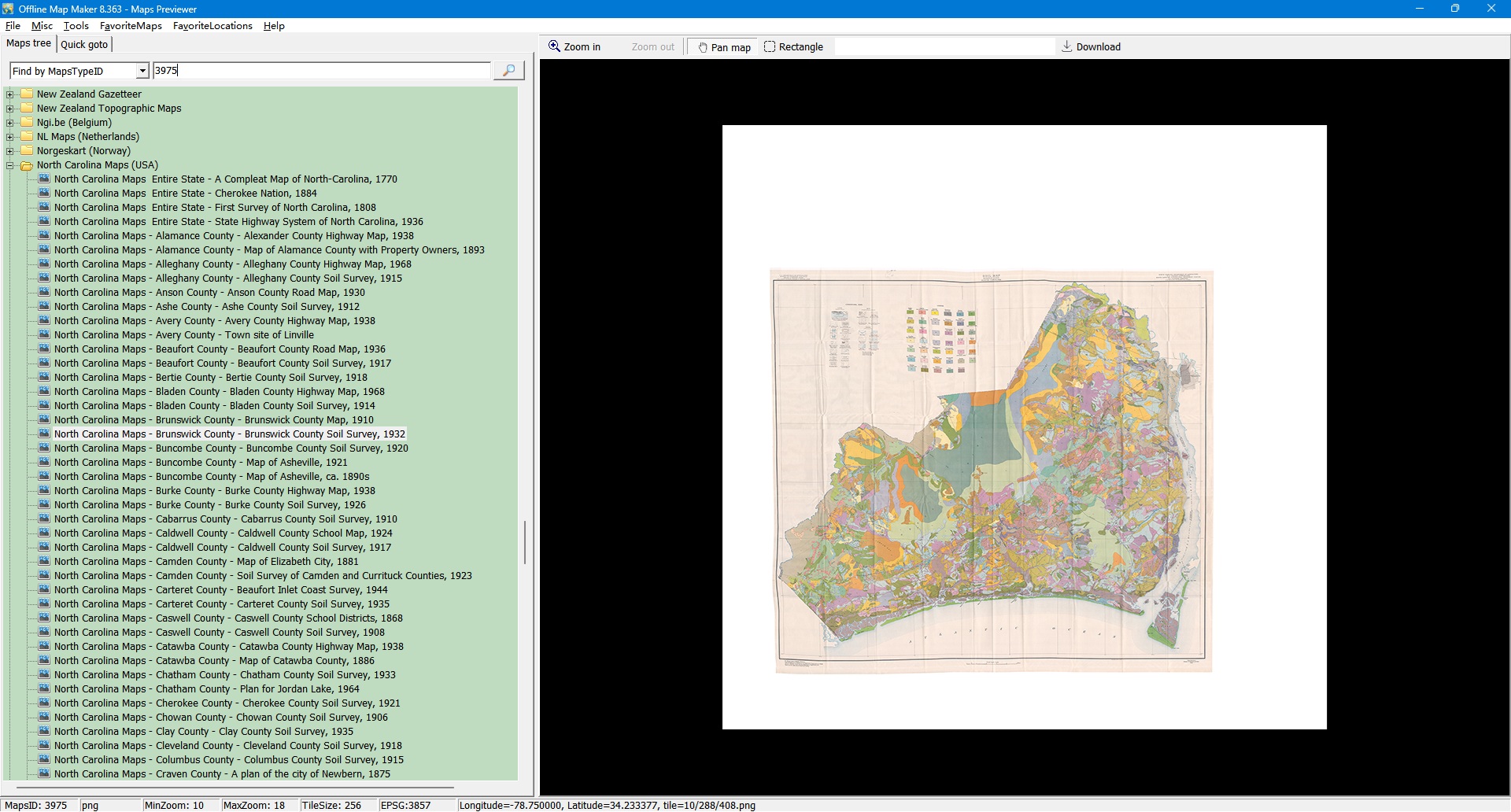Choose the Rectangle selection tool
The height and width of the screenshot is (812, 1511).
pyautogui.click(x=793, y=47)
